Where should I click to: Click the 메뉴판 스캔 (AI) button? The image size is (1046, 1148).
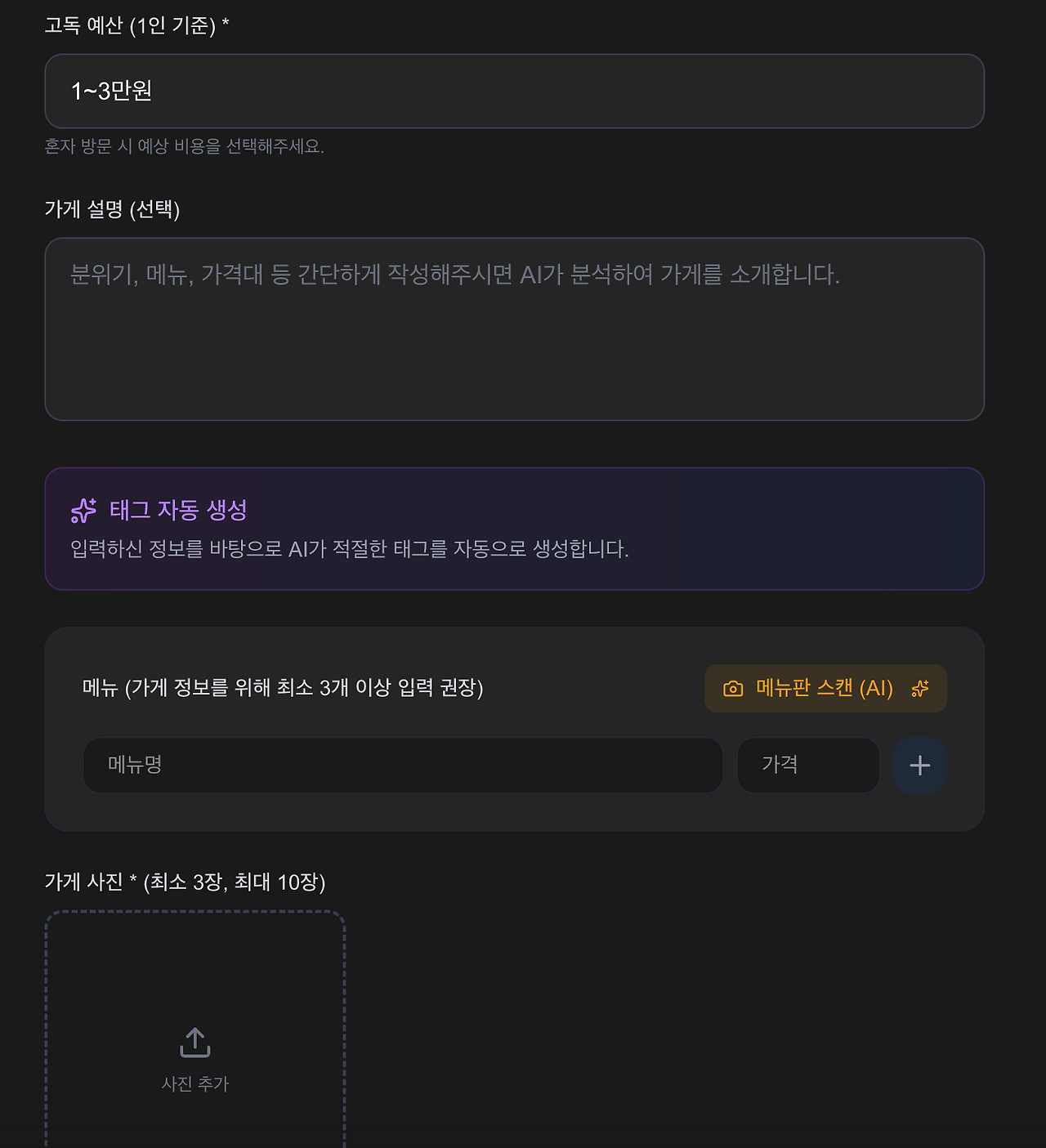point(825,689)
